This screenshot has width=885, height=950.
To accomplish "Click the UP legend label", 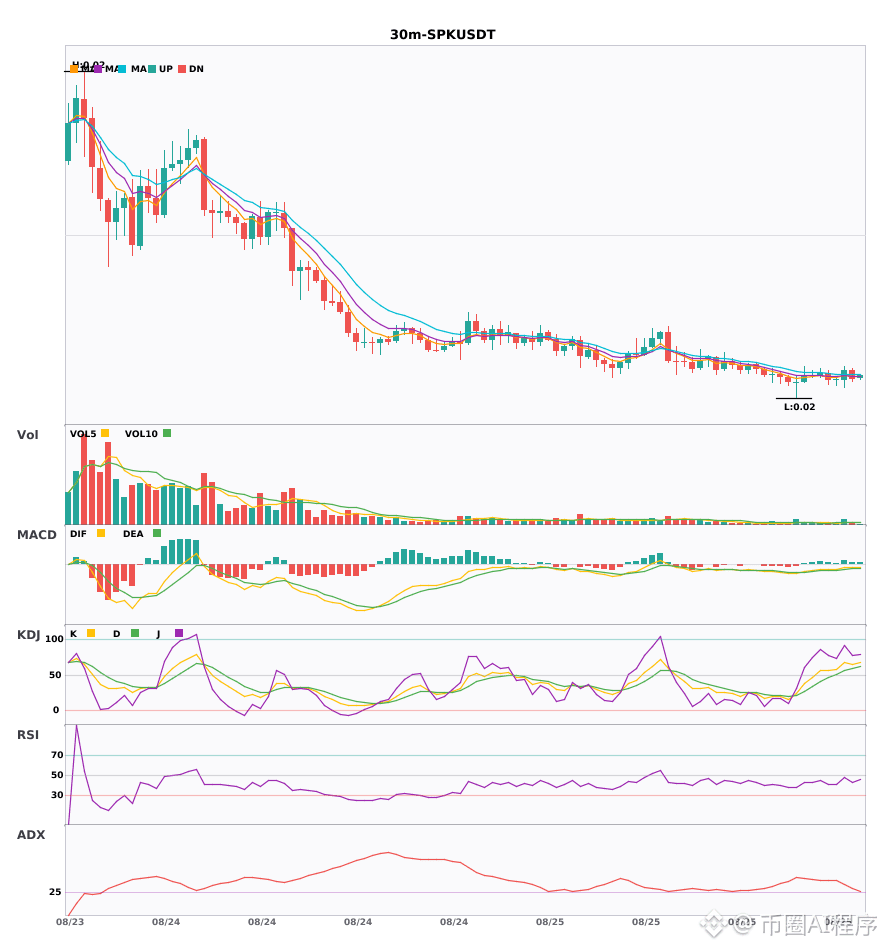I will (x=166, y=69).
